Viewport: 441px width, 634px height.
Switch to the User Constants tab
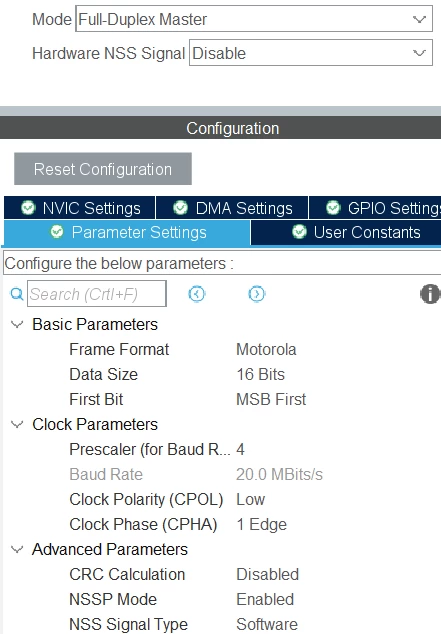346,232
